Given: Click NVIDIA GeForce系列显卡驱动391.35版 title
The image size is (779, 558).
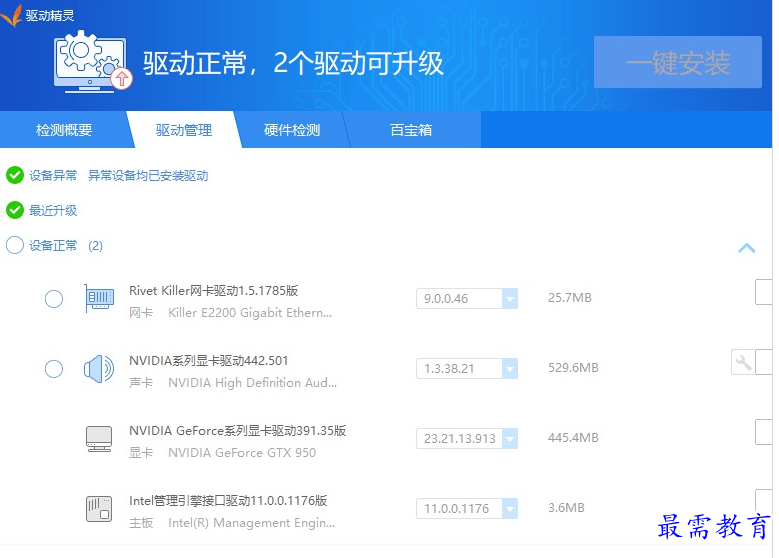Looking at the screenshot, I should (x=237, y=431).
